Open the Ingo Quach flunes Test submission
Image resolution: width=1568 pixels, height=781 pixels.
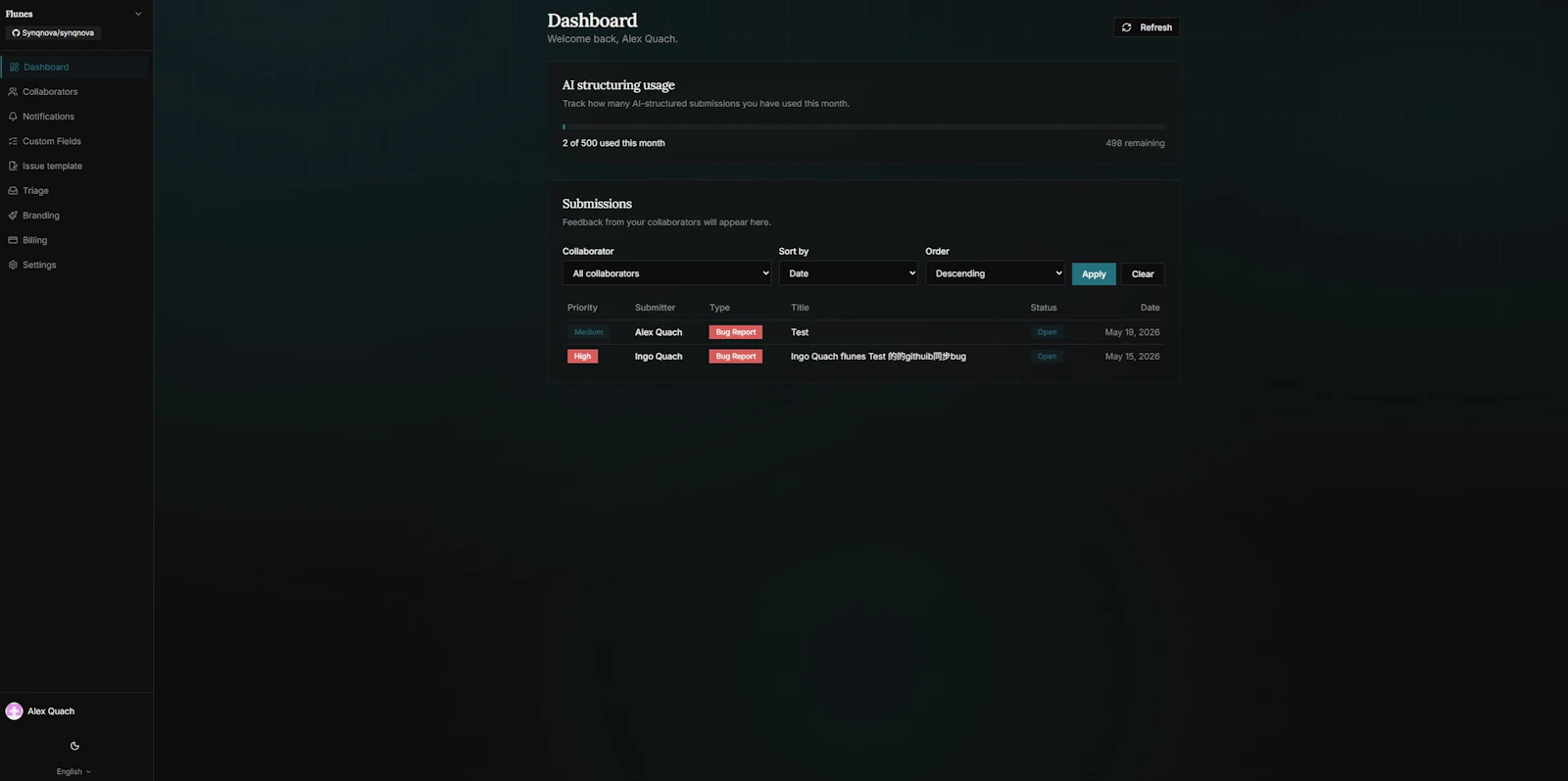point(878,357)
